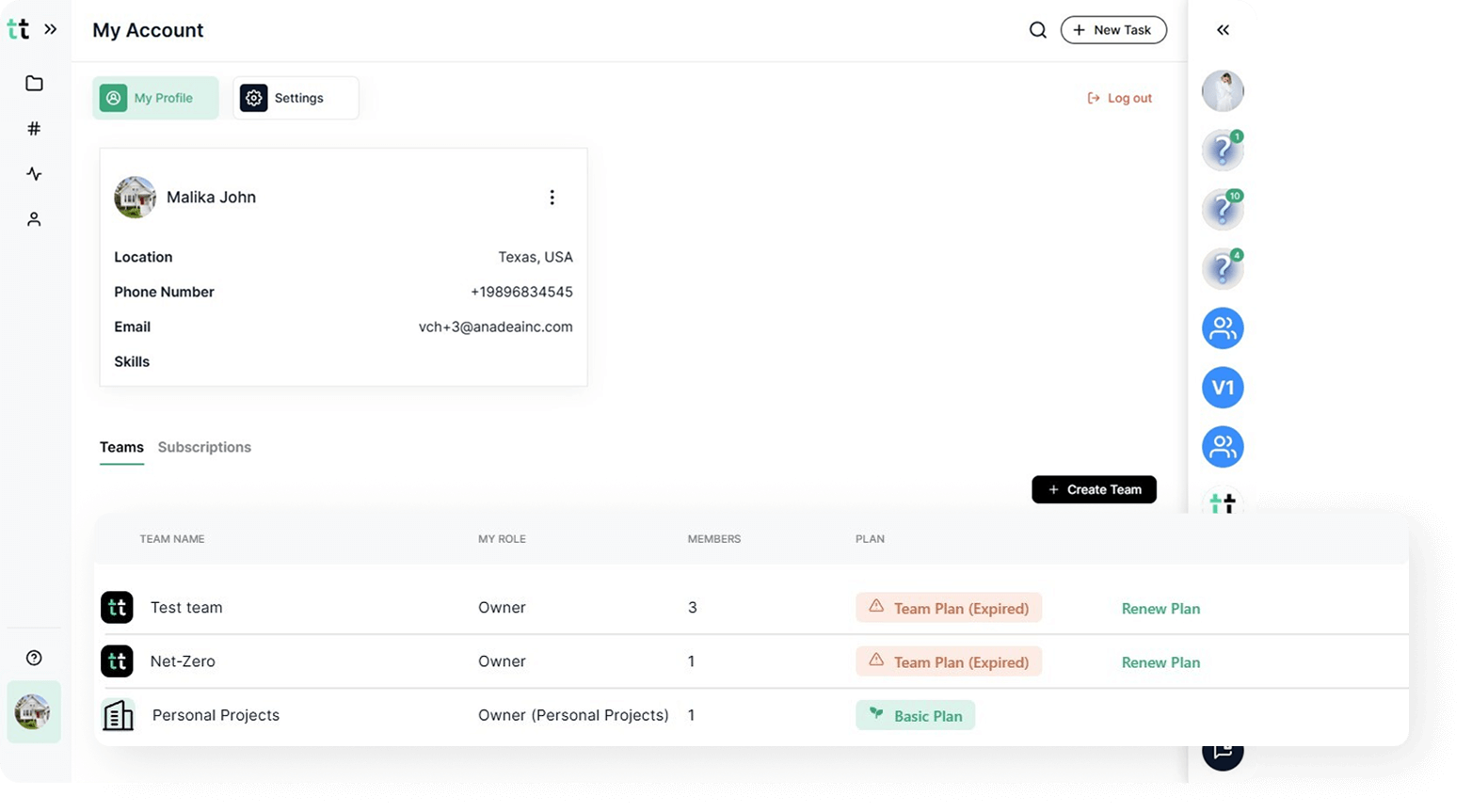Click the Create Team button
This screenshot has width=1472, height=812.
(x=1094, y=490)
